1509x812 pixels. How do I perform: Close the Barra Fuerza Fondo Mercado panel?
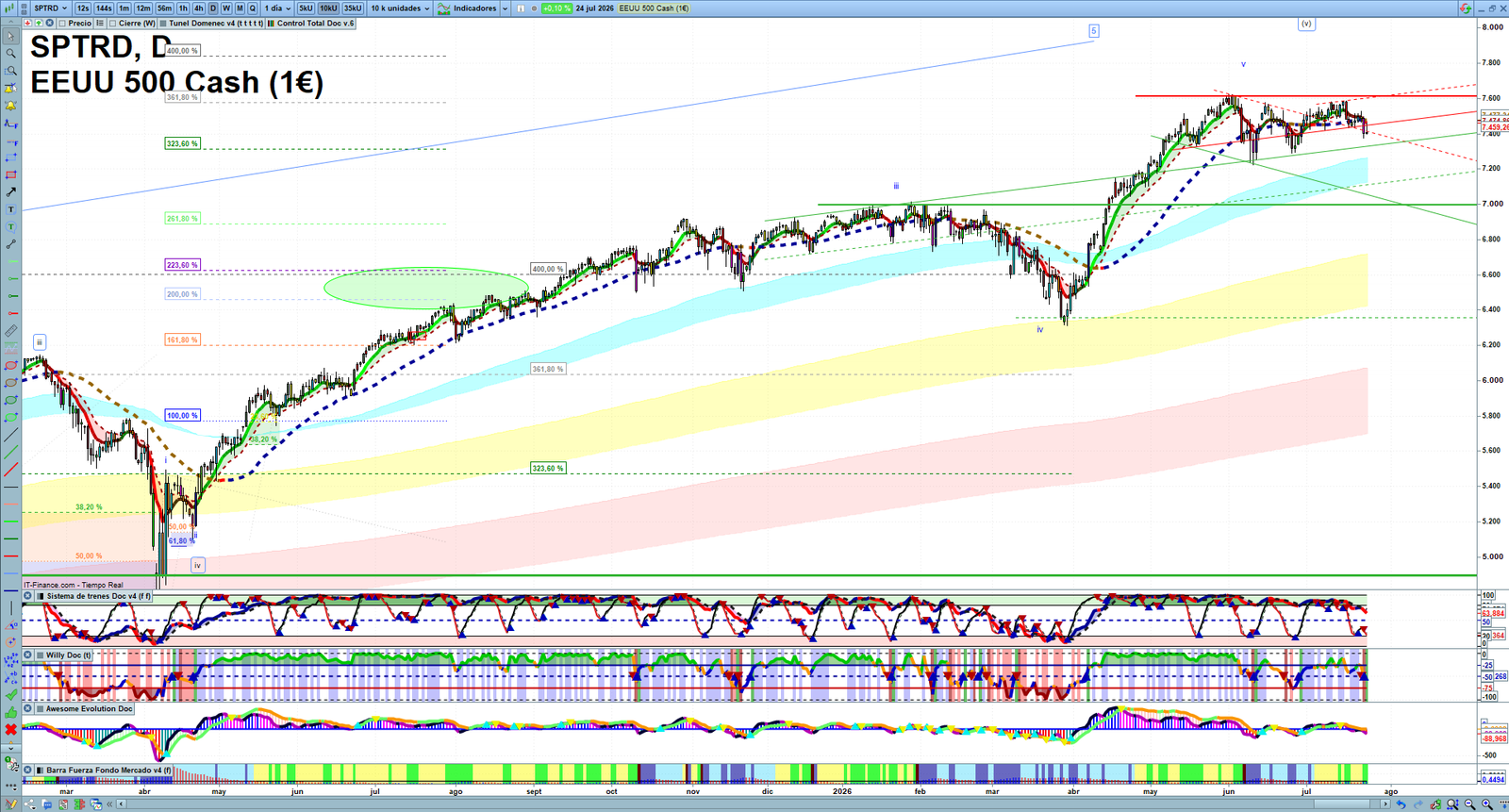point(27,770)
